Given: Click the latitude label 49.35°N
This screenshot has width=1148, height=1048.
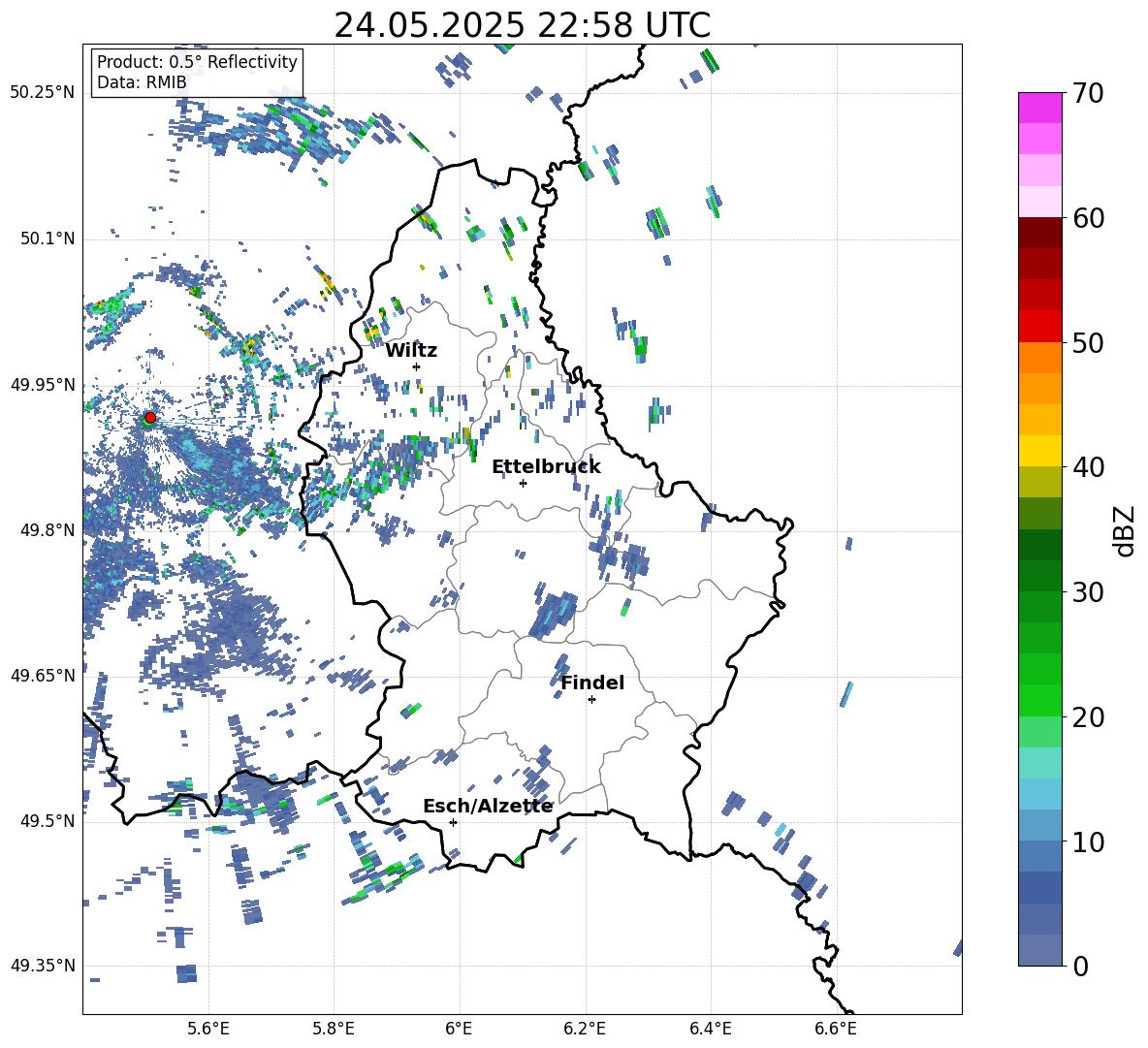Looking at the screenshot, I should tap(42, 966).
